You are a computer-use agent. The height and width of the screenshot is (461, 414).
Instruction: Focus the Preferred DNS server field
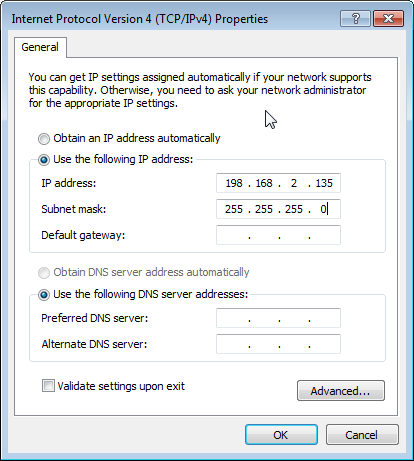tap(278, 318)
